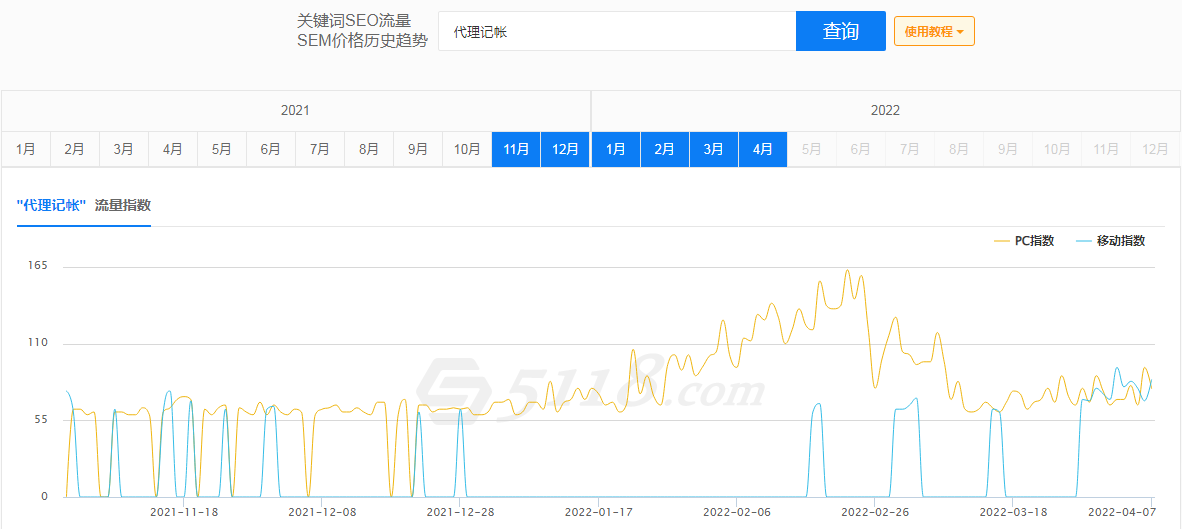Focus the keyword input field containing 代理记帐
Viewport: 1182px width, 529px height.
pos(617,31)
